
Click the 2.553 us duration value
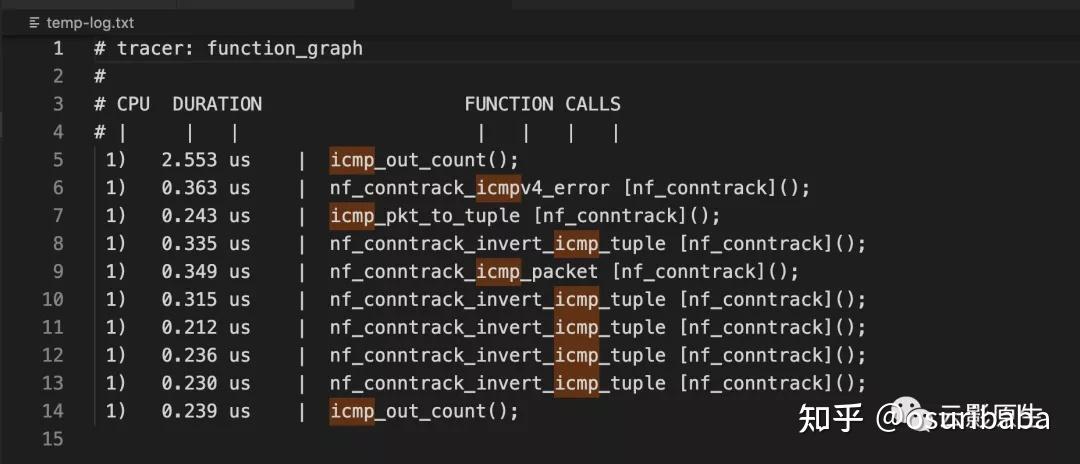206,160
